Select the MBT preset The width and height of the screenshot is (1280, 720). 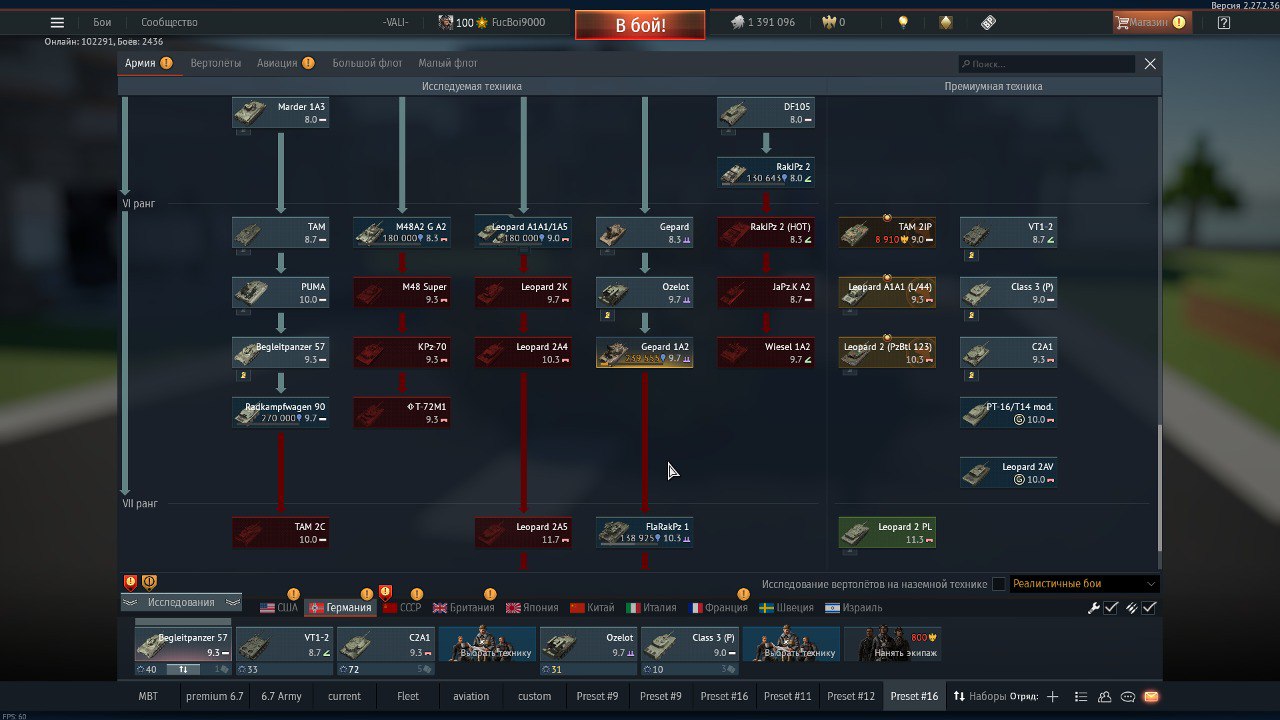coord(148,696)
